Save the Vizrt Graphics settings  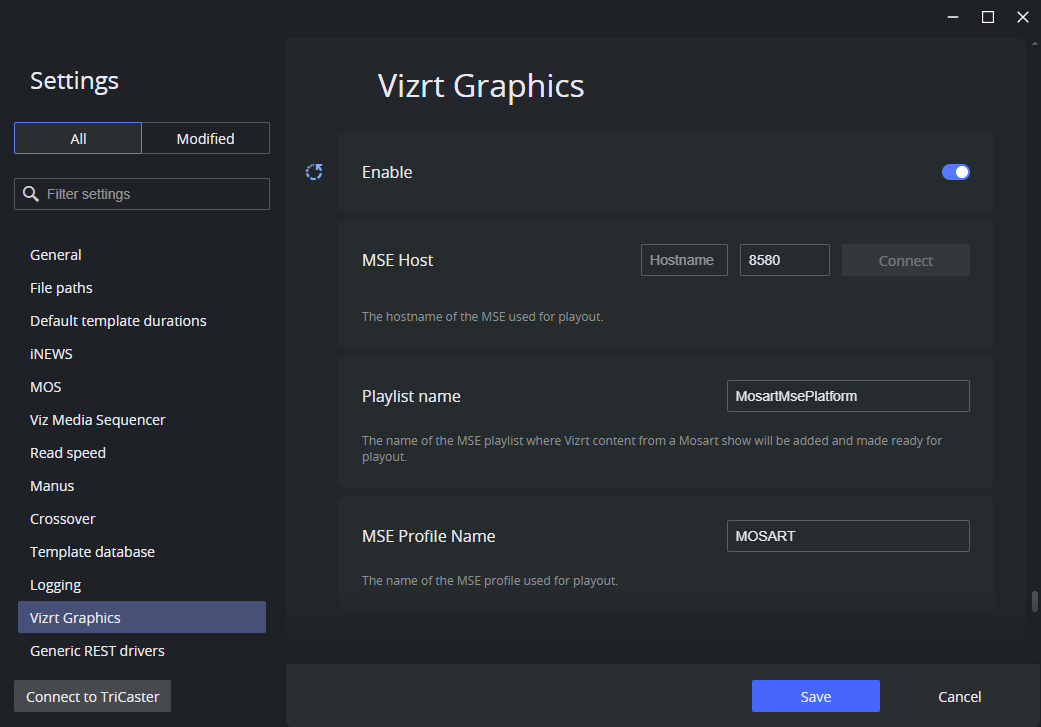point(815,696)
